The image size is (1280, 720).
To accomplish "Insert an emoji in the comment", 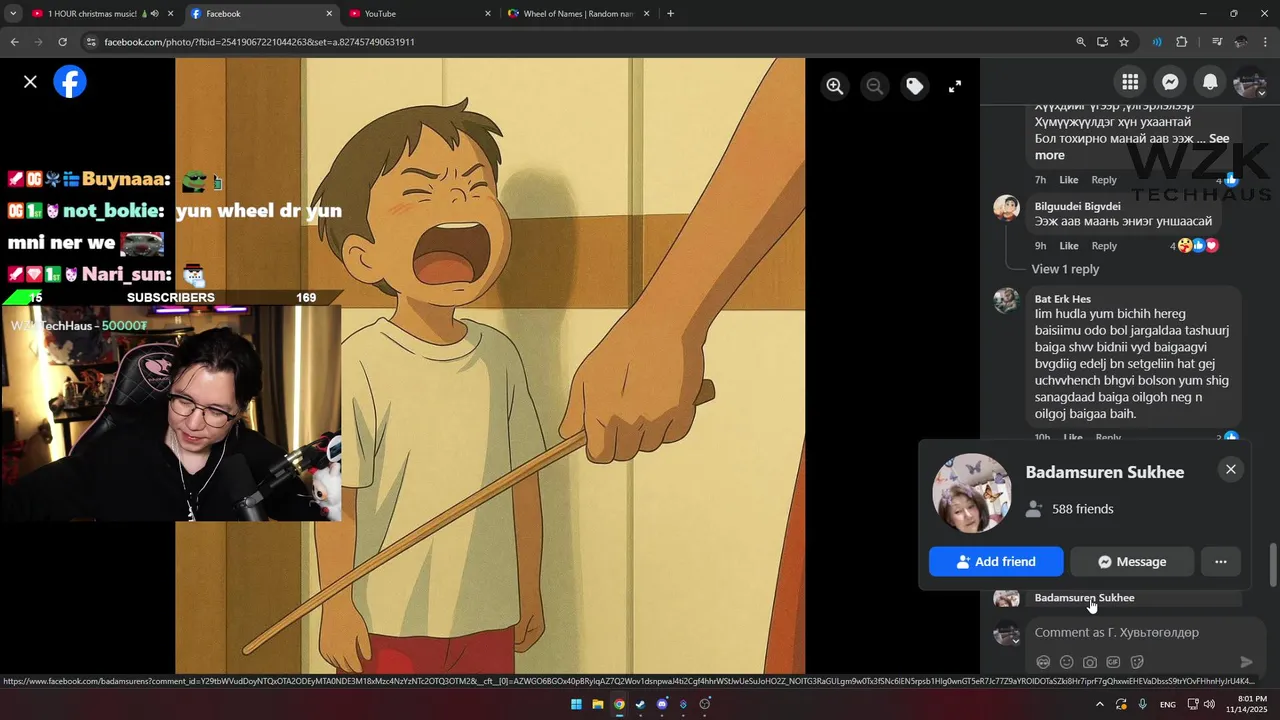I will [1067, 662].
